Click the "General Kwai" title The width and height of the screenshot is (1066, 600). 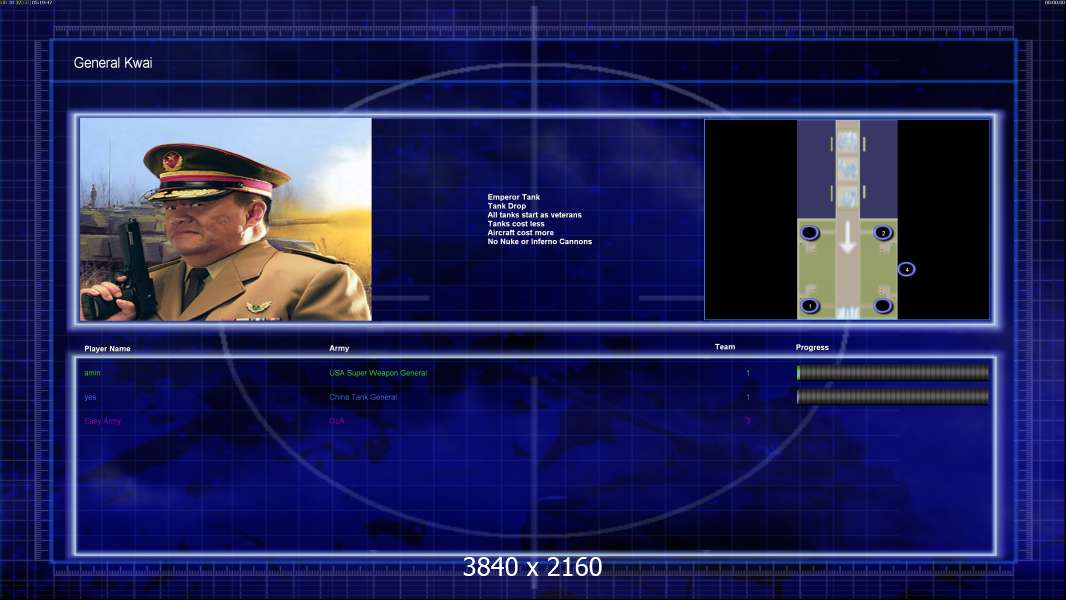pyautogui.click(x=113, y=63)
